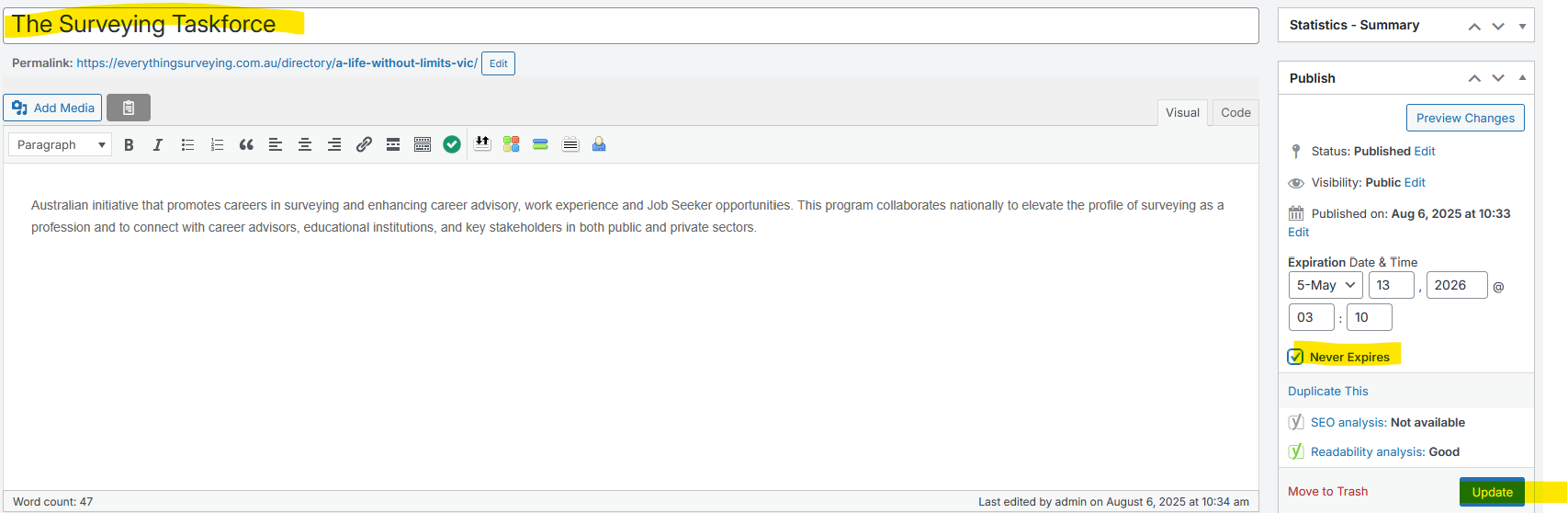Click the expiration day field showing 13

pyautogui.click(x=1391, y=285)
